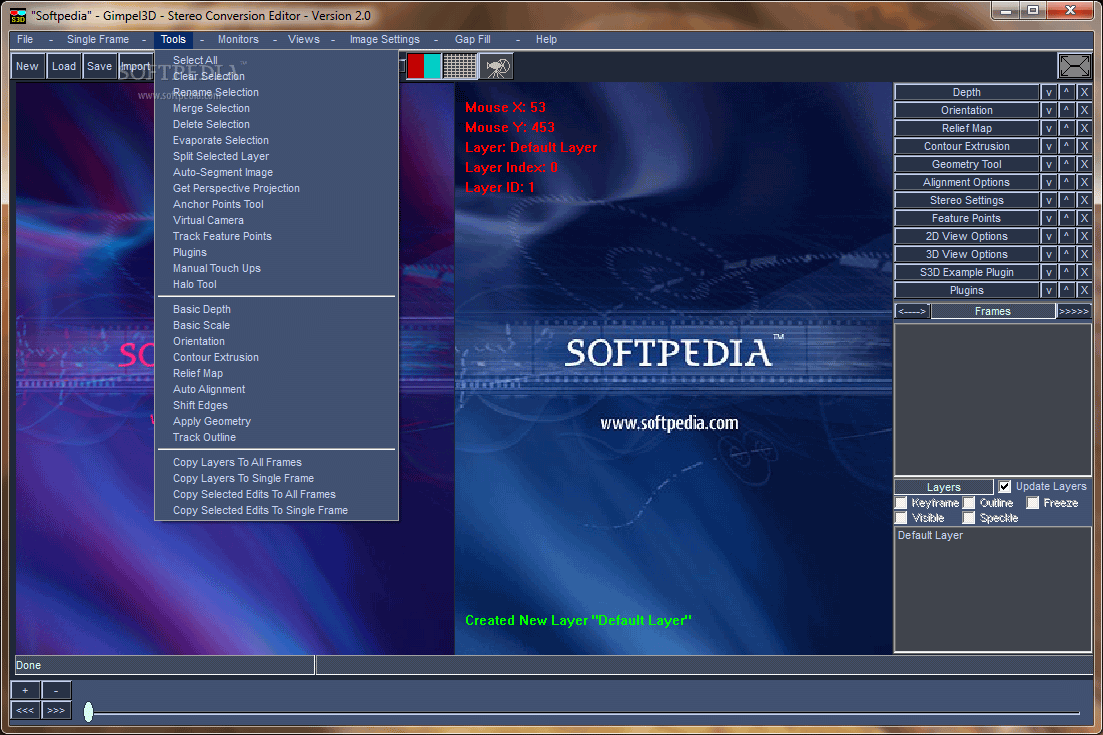Screen dimensions: 1103x735
Task: Close the S3D Example Plugin panel X
Action: pos(1084,272)
